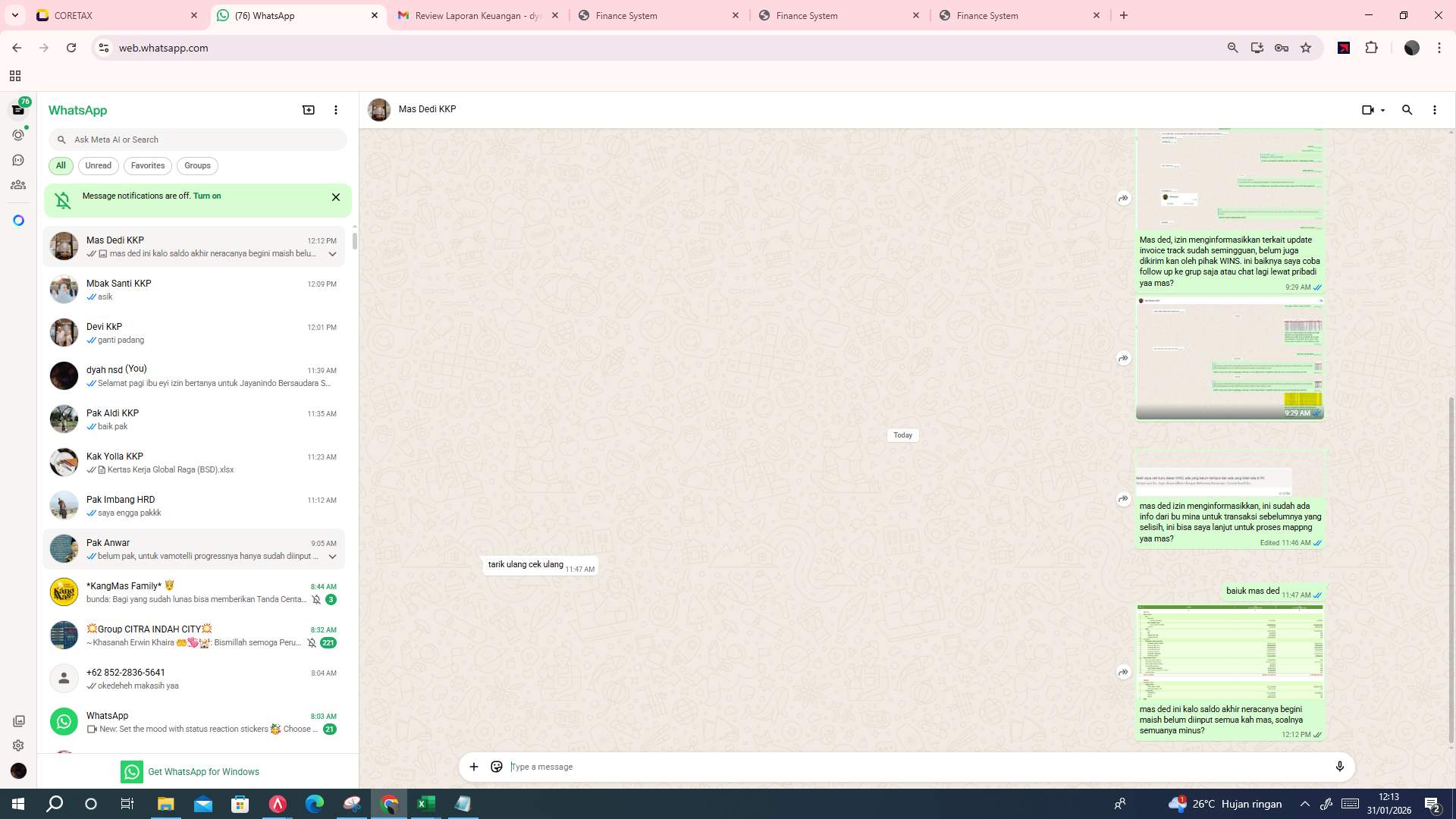Enable the Favorites filter
1456x819 pixels.
147,165
